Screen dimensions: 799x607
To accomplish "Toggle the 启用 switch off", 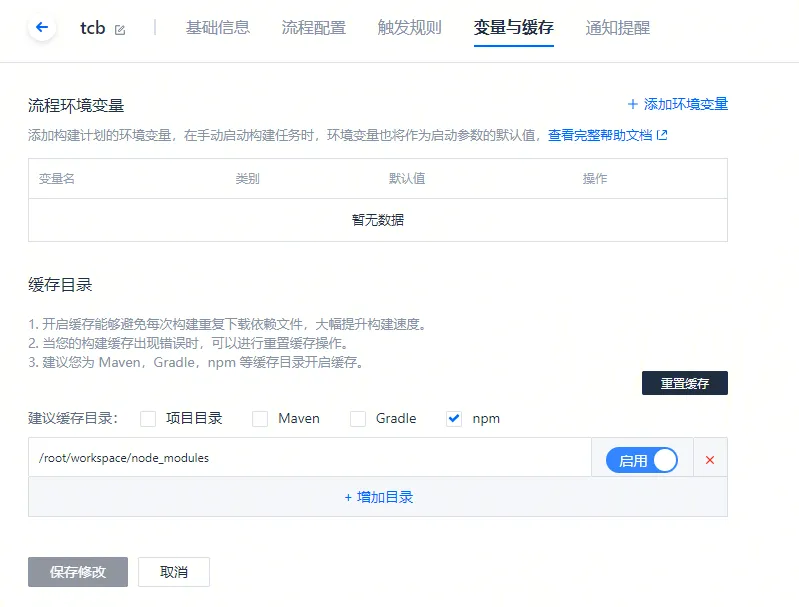I will coord(641,460).
